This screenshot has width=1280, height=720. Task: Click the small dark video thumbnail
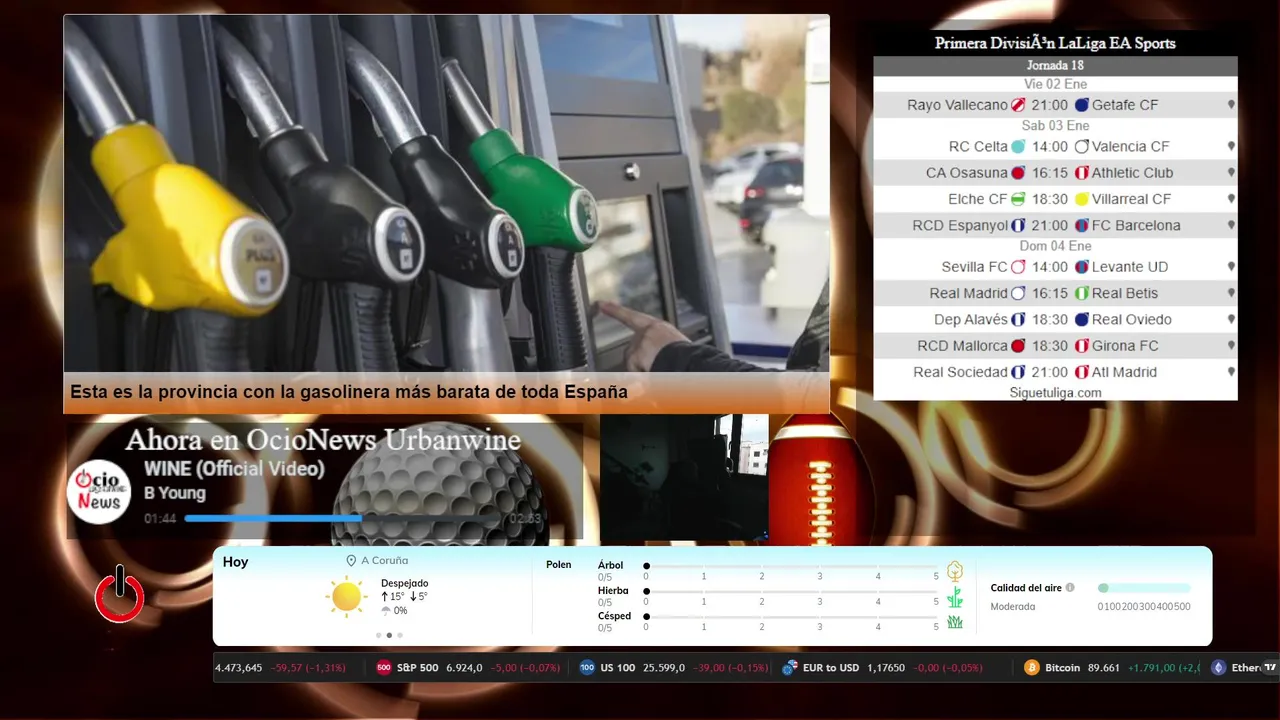tap(684, 478)
